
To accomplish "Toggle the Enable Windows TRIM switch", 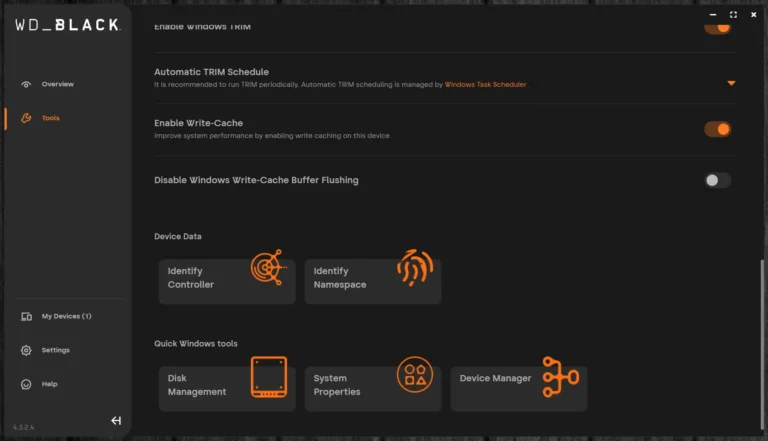I will (717, 27).
